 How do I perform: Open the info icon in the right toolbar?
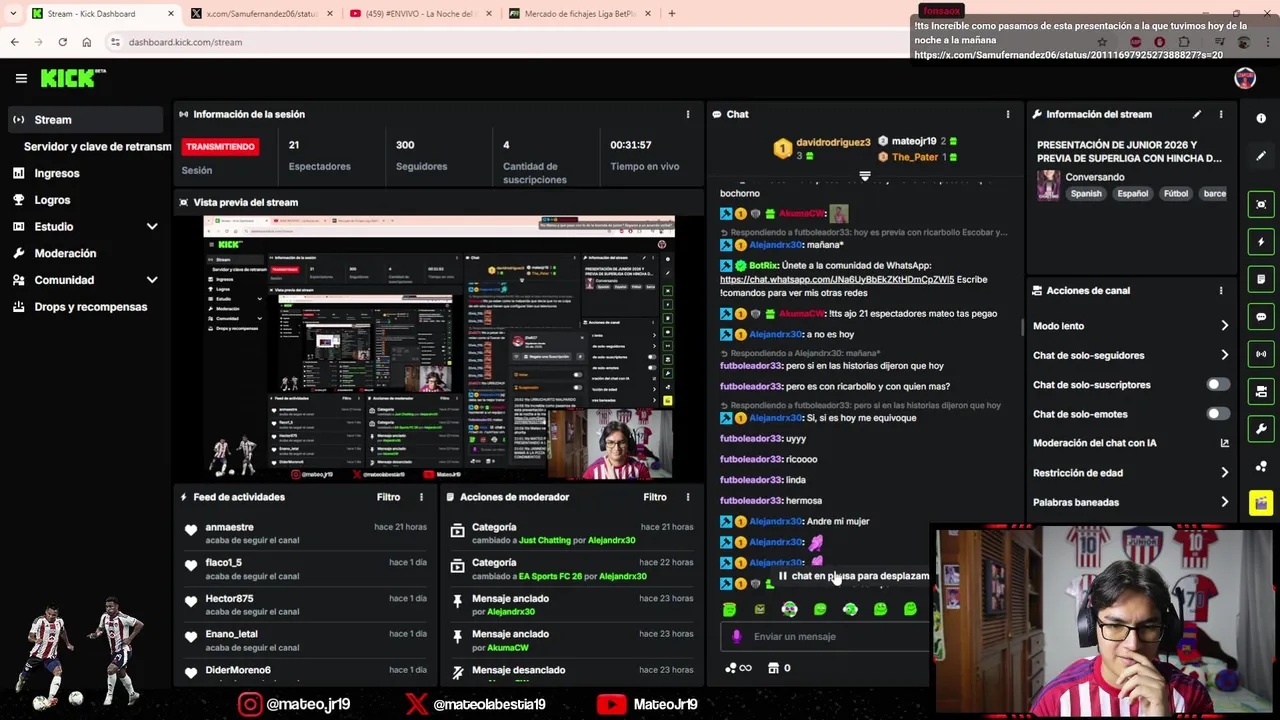1261,118
